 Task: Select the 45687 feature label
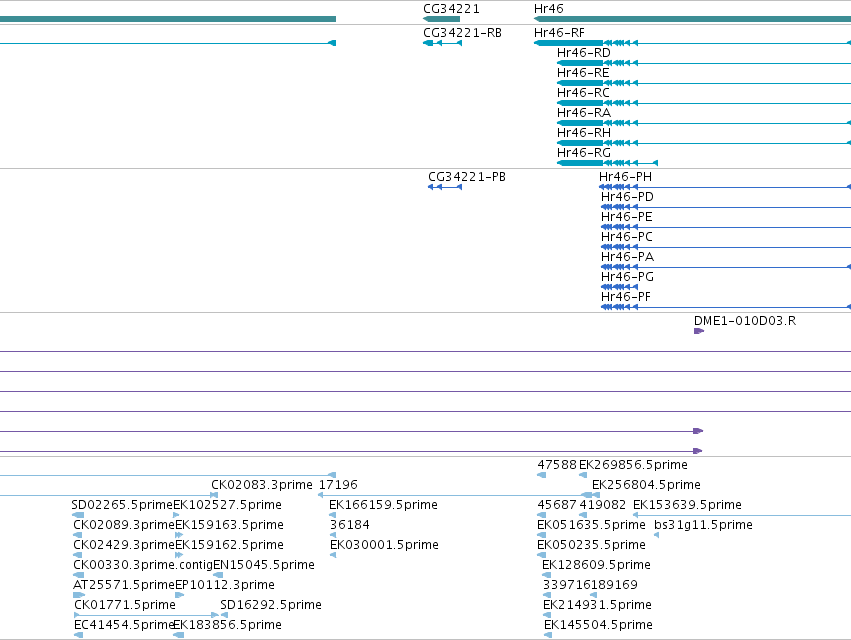[x=557, y=504]
